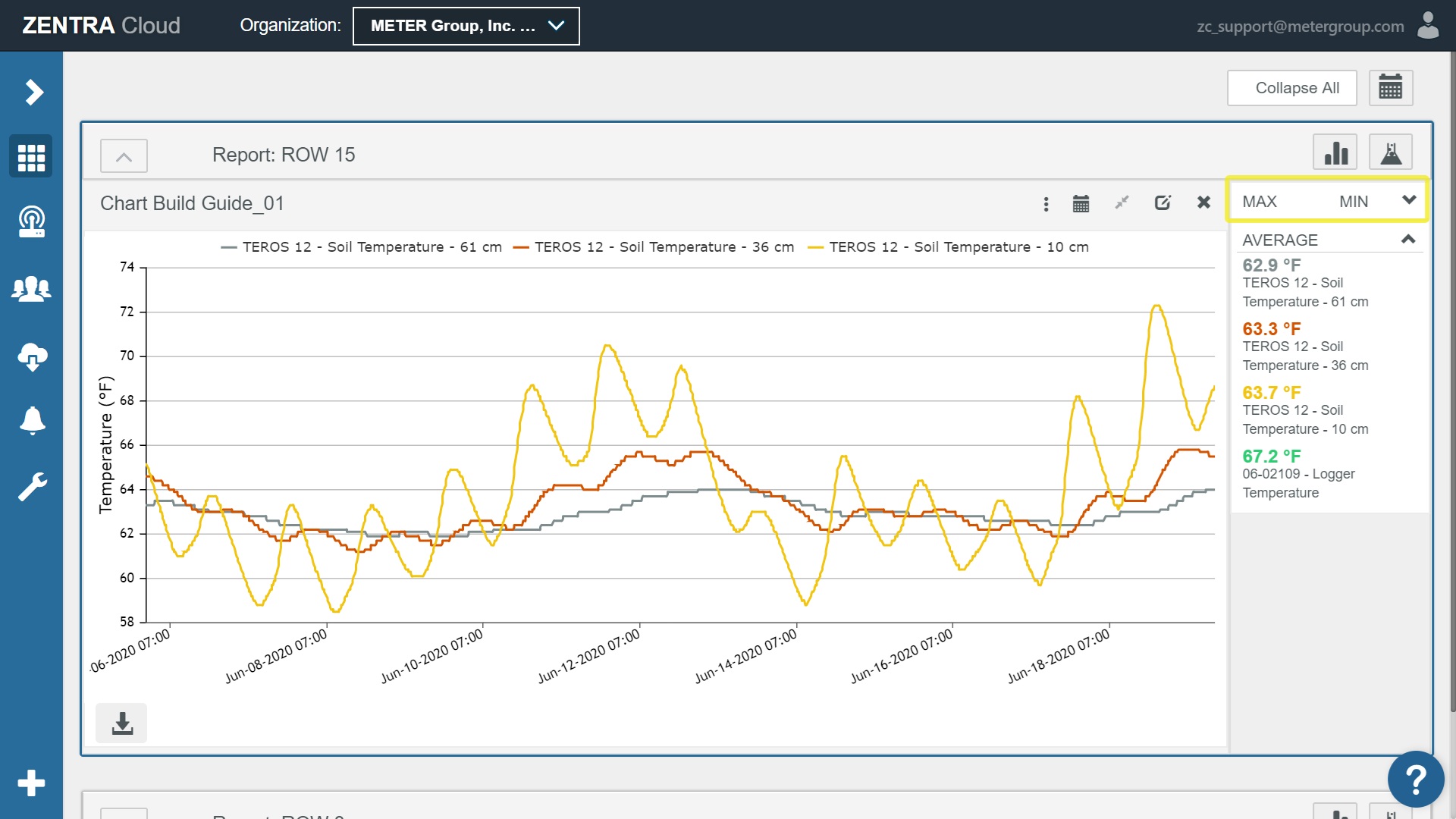Screen dimensions: 1456x819
Task: Toggle the 36 cm soil temperature legend series
Action: tap(654, 247)
